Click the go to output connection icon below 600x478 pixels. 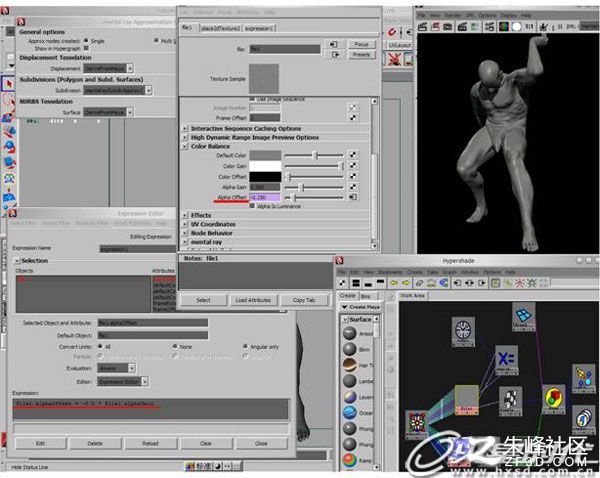coord(335,55)
